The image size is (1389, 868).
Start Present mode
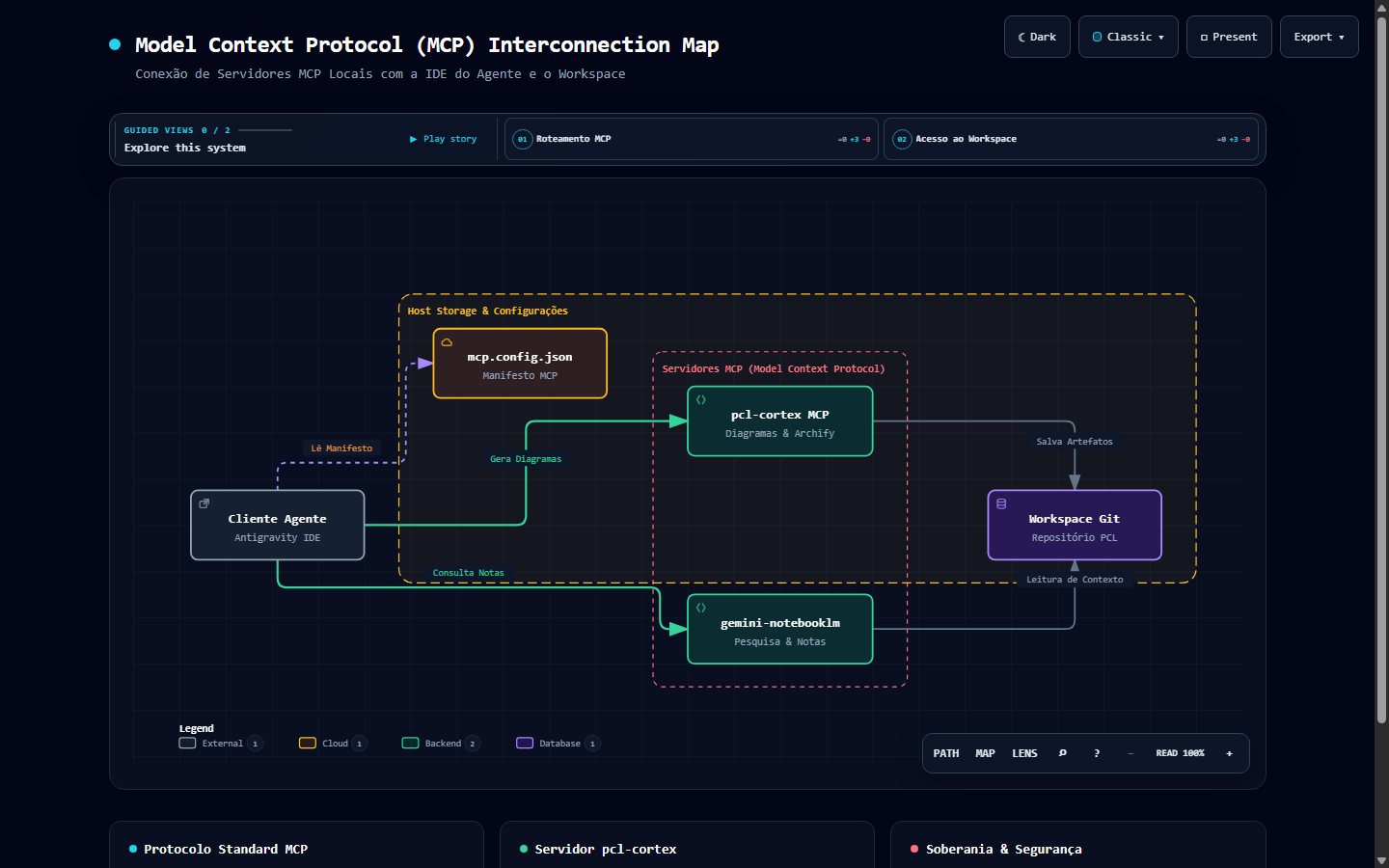coord(1229,37)
